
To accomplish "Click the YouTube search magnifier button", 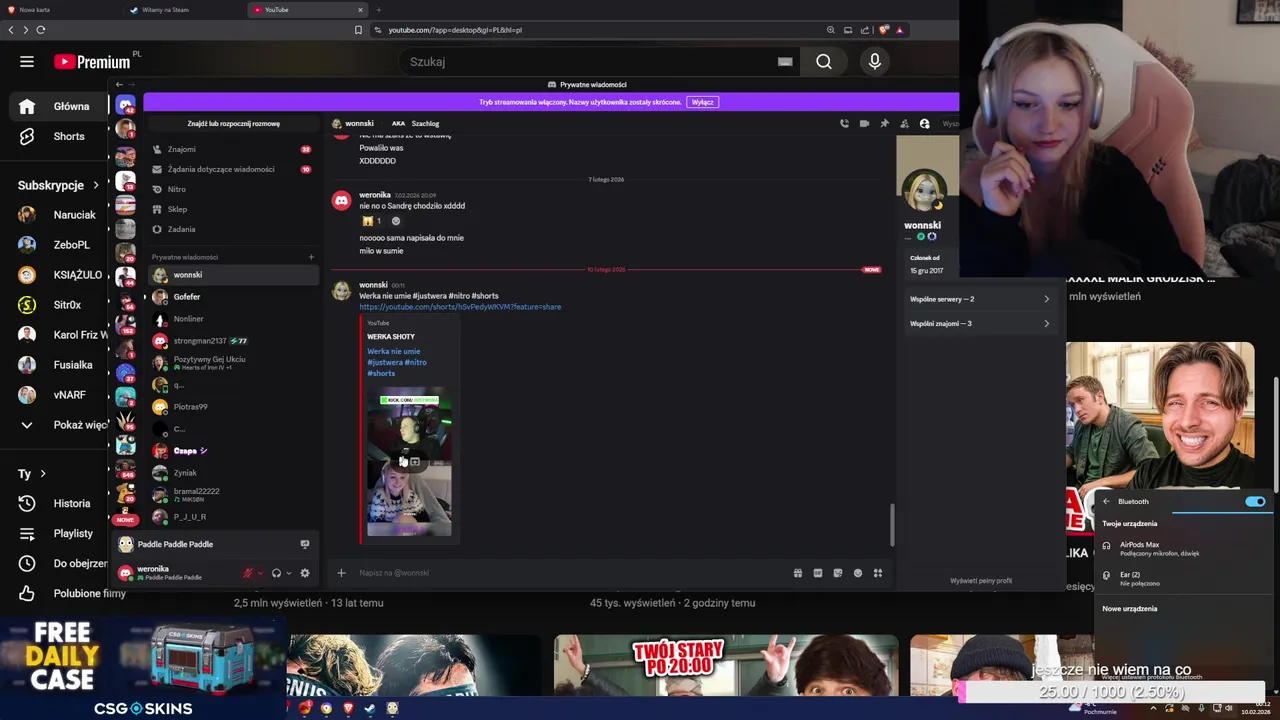I will (x=823, y=62).
